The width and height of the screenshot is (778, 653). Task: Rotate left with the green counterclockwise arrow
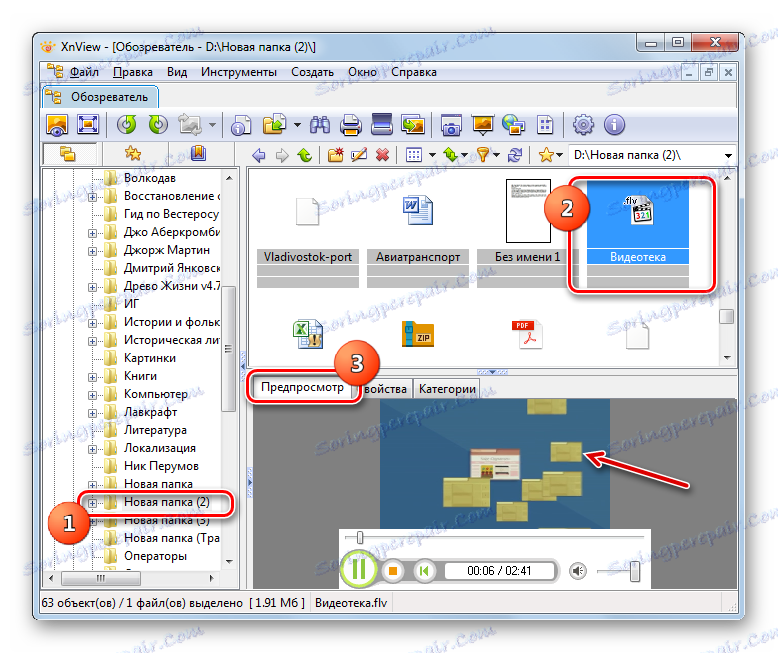pyautogui.click(x=127, y=125)
